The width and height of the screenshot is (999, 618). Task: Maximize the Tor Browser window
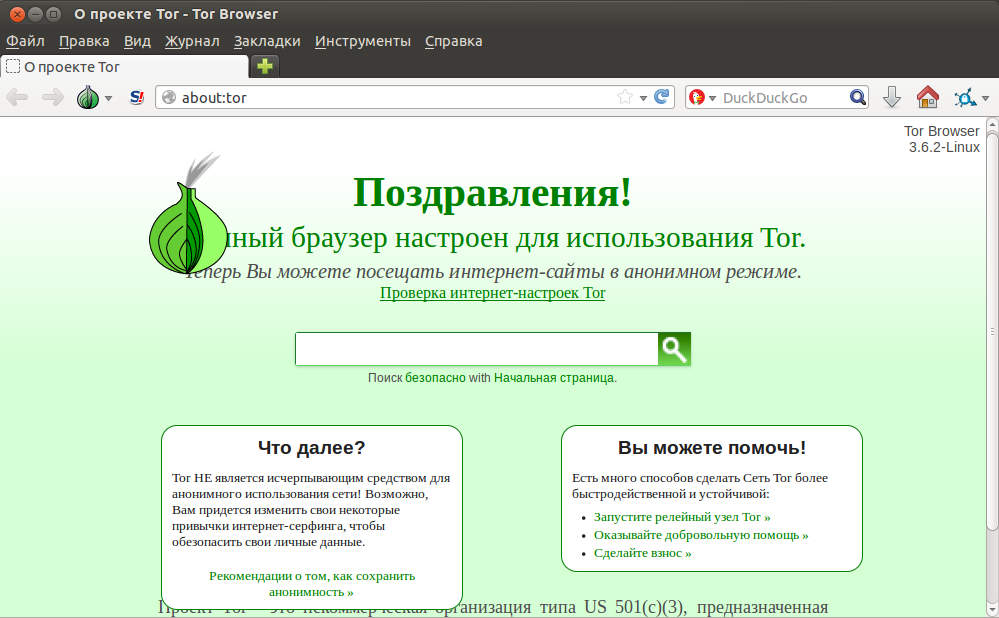pos(54,13)
